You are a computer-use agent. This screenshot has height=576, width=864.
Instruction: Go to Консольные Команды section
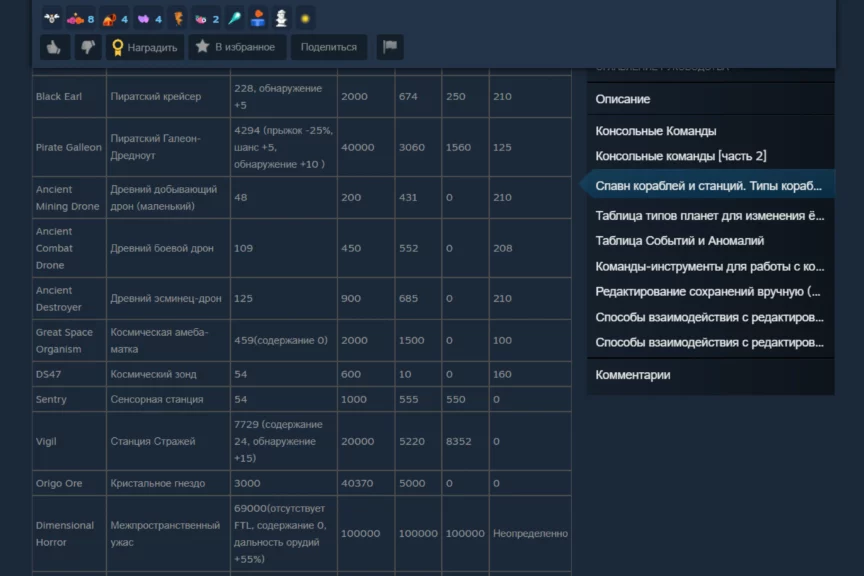[655, 131]
